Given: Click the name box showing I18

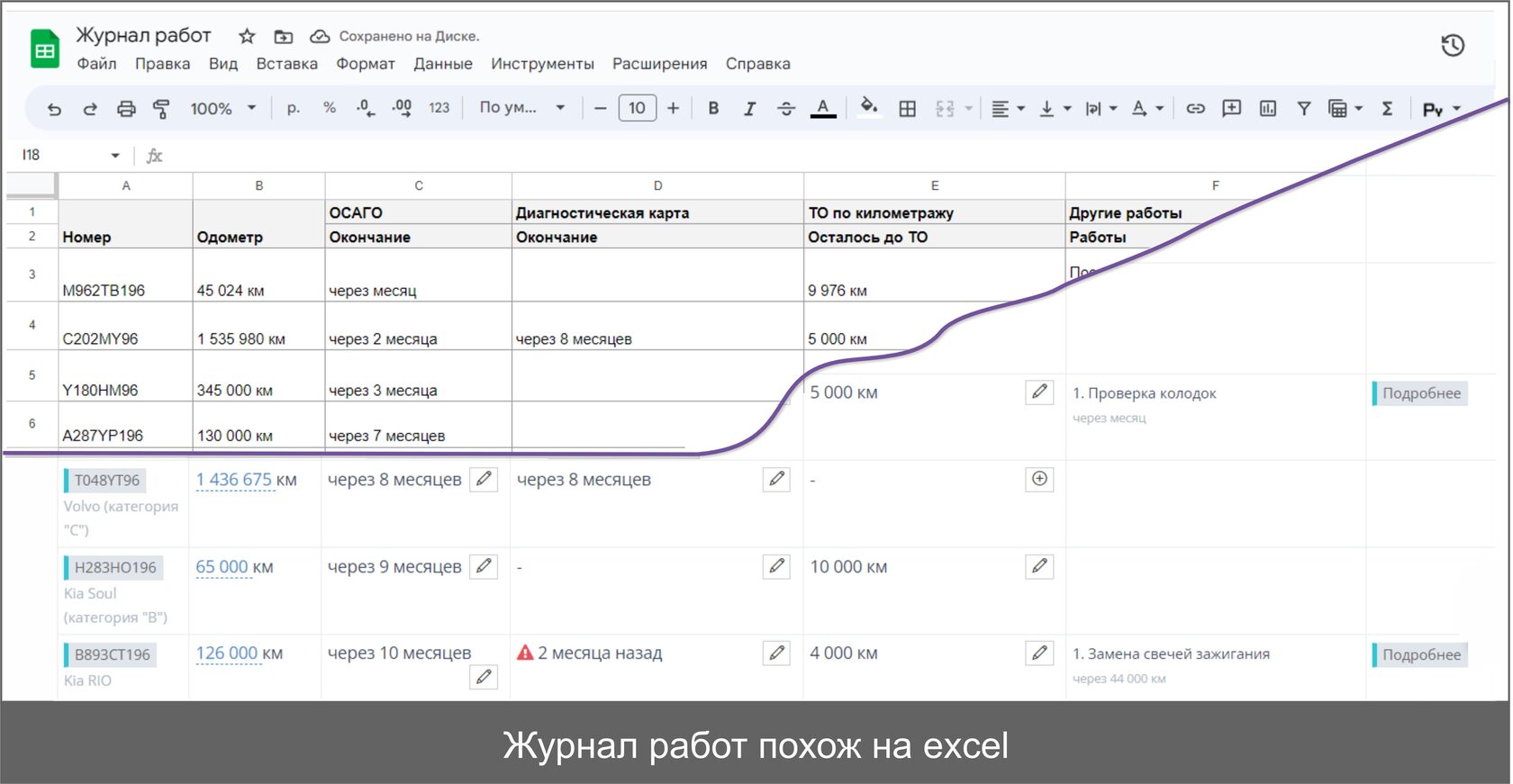Looking at the screenshot, I should [x=69, y=155].
